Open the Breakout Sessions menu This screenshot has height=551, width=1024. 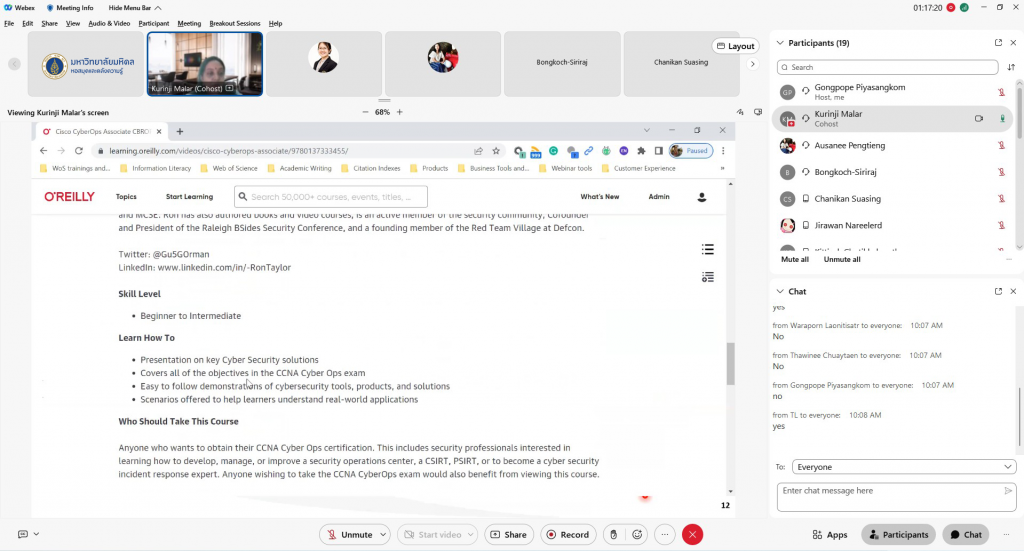point(234,23)
